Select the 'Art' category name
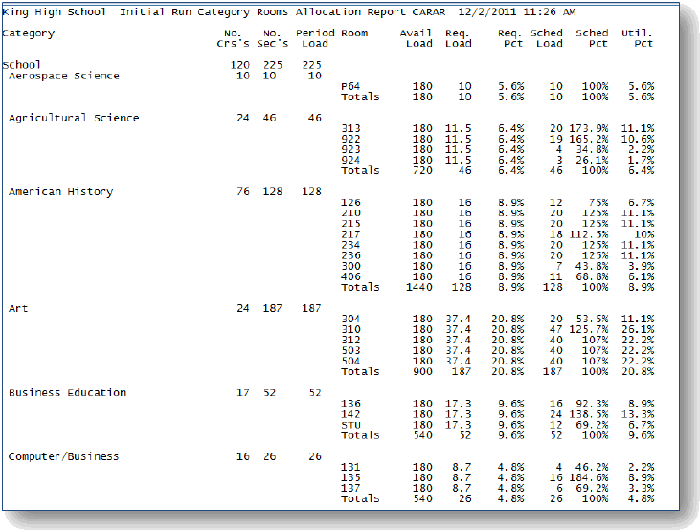The width and height of the screenshot is (700, 531). click(x=18, y=308)
